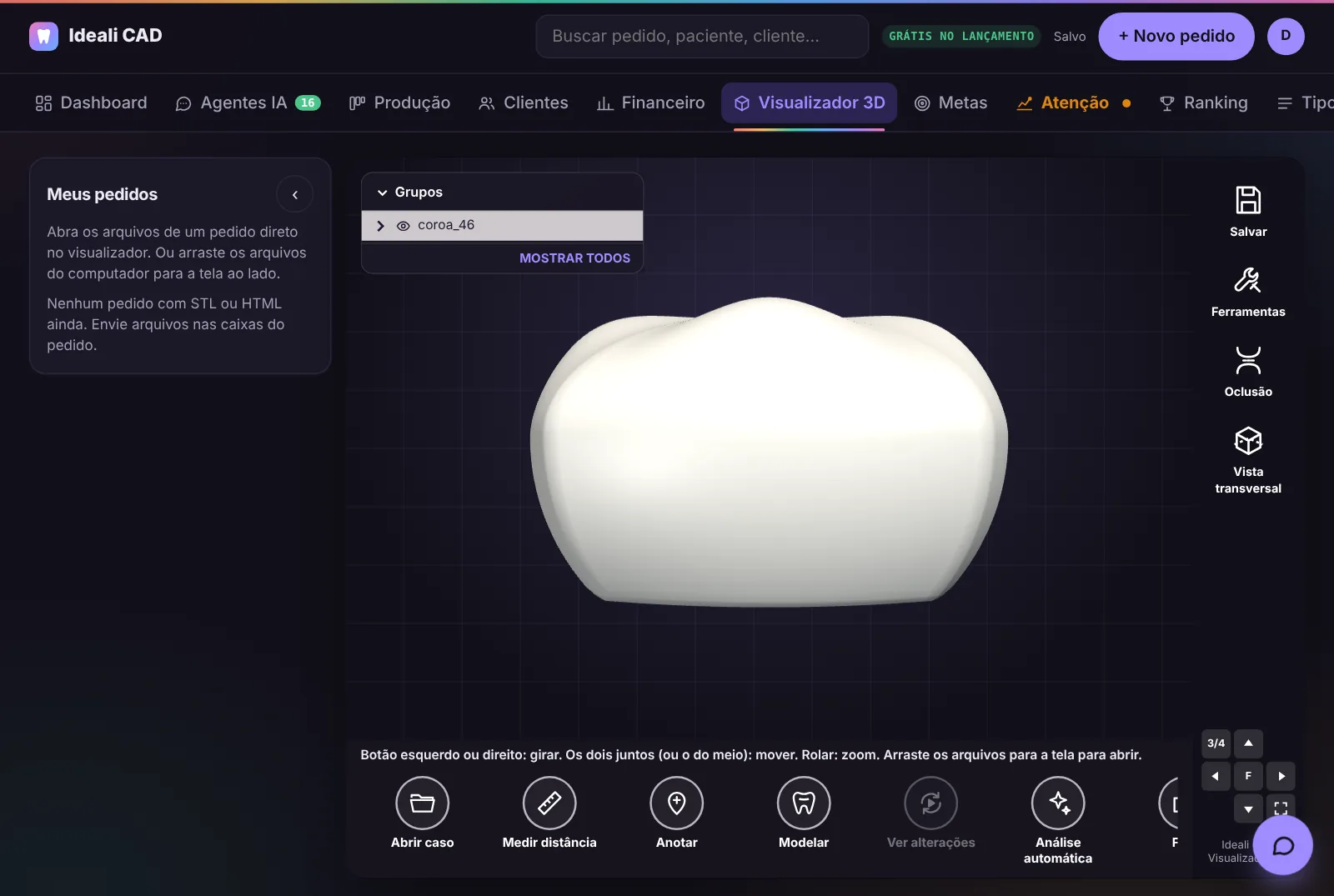Image resolution: width=1334 pixels, height=896 pixels.
Task: Toggle fullscreen viewer icon
Action: click(1281, 808)
